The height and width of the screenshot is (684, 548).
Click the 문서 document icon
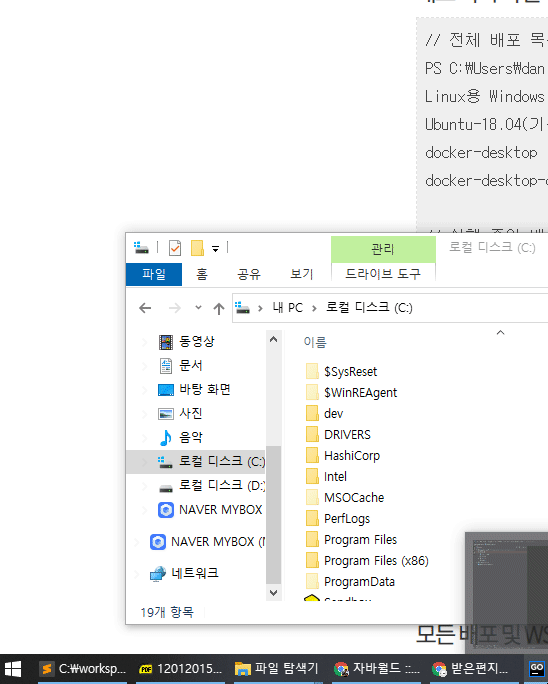point(166,366)
